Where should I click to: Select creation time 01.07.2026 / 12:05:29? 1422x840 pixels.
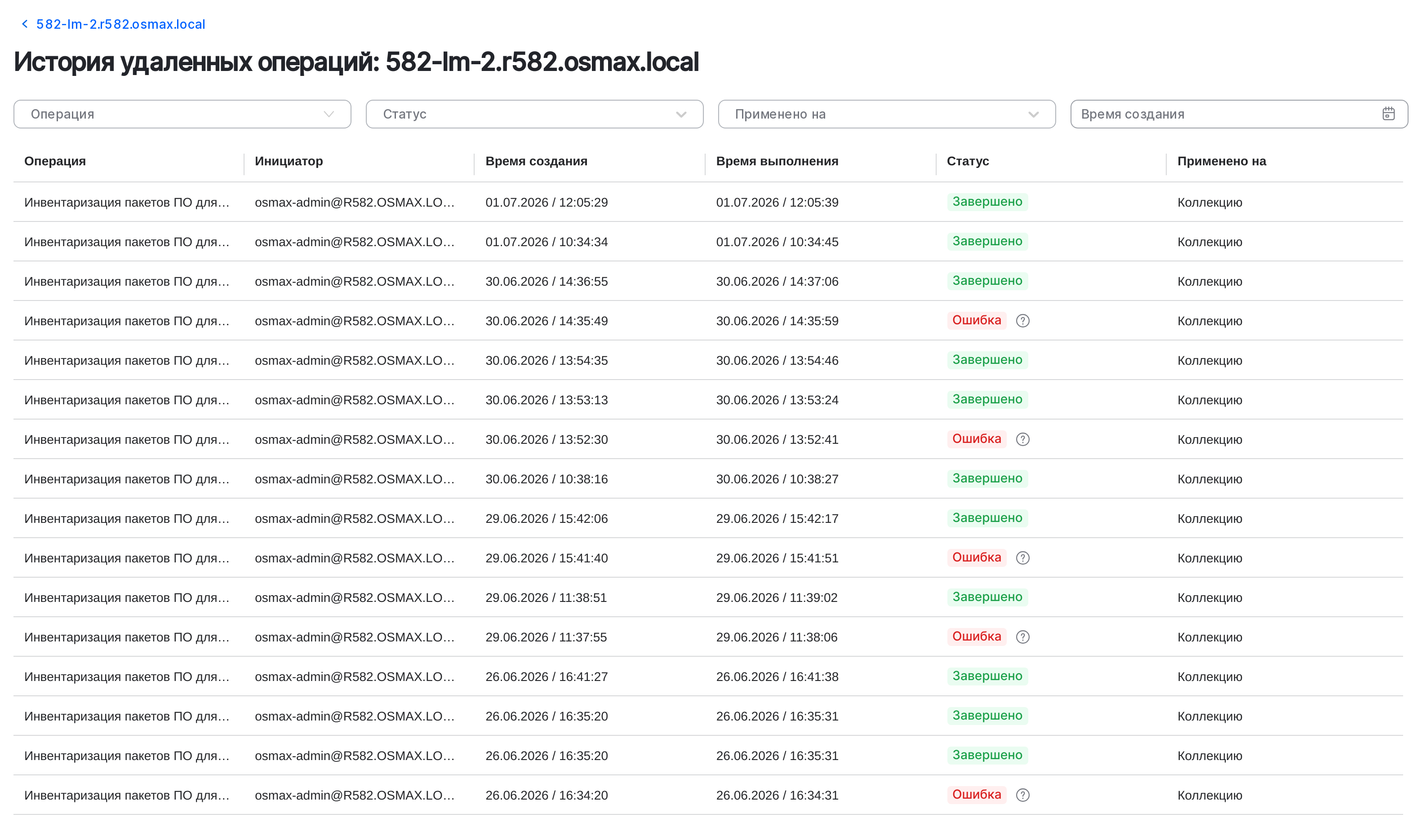tap(547, 203)
